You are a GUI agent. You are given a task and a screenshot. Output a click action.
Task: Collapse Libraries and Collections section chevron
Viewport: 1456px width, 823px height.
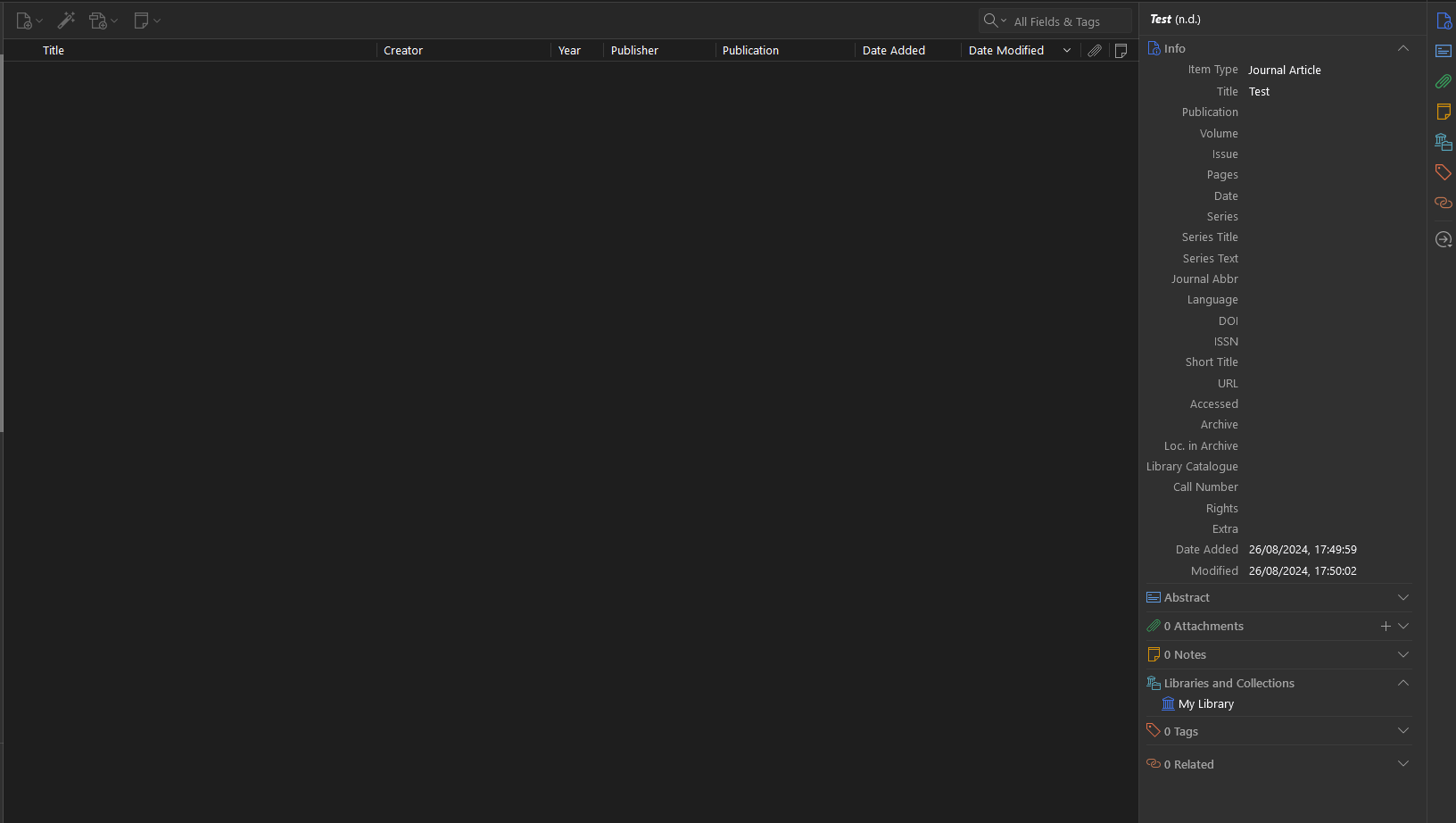pyautogui.click(x=1403, y=683)
